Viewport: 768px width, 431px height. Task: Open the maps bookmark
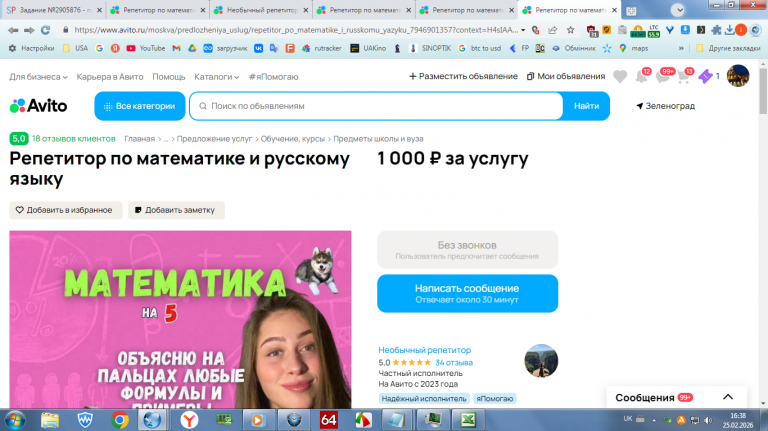pos(633,48)
